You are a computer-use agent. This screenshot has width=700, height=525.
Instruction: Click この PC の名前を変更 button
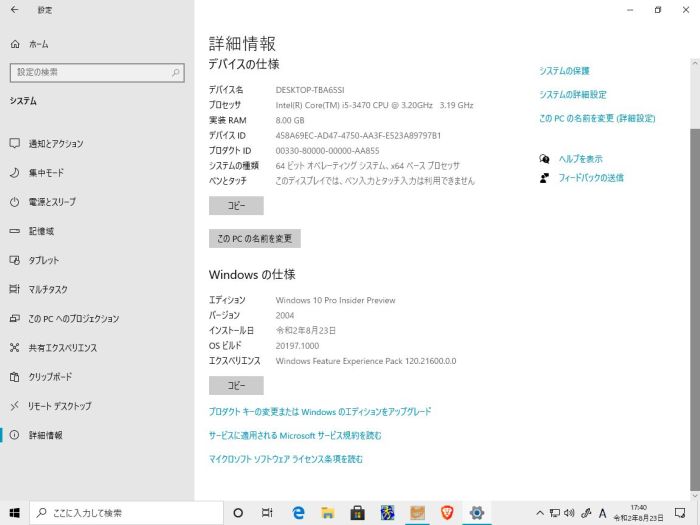tap(254, 239)
